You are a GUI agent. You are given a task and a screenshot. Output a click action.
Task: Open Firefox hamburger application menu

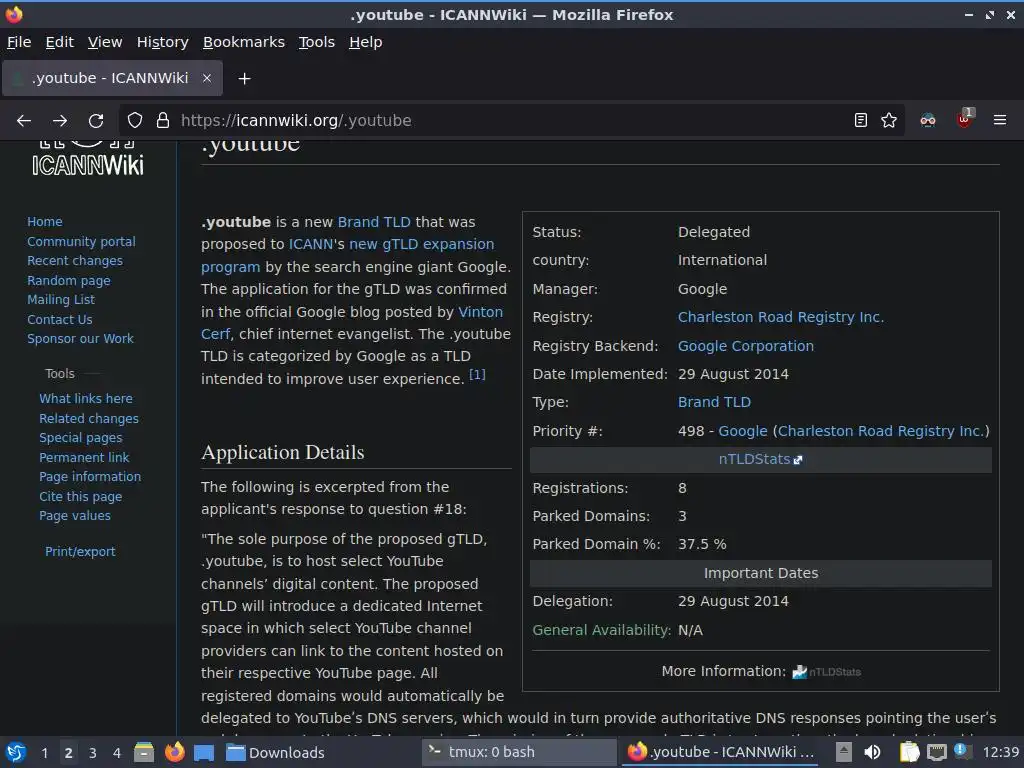point(1000,120)
